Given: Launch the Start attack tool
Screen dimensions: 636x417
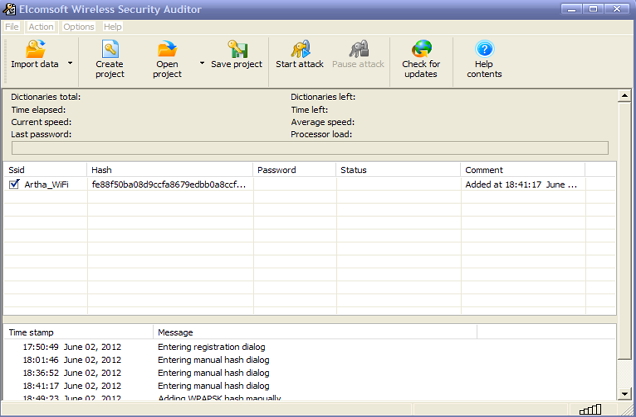Looking at the screenshot, I should click(300, 54).
